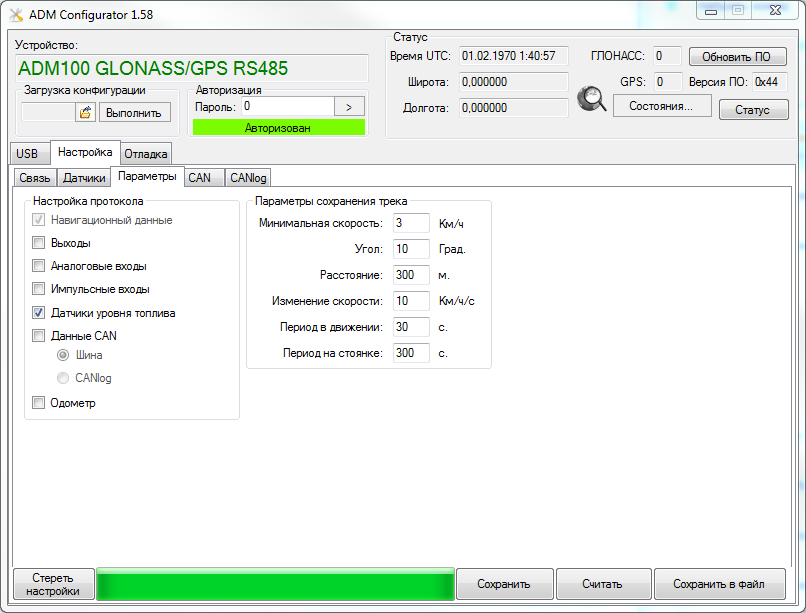
Task: Select the Шина radio button
Action: 63,355
